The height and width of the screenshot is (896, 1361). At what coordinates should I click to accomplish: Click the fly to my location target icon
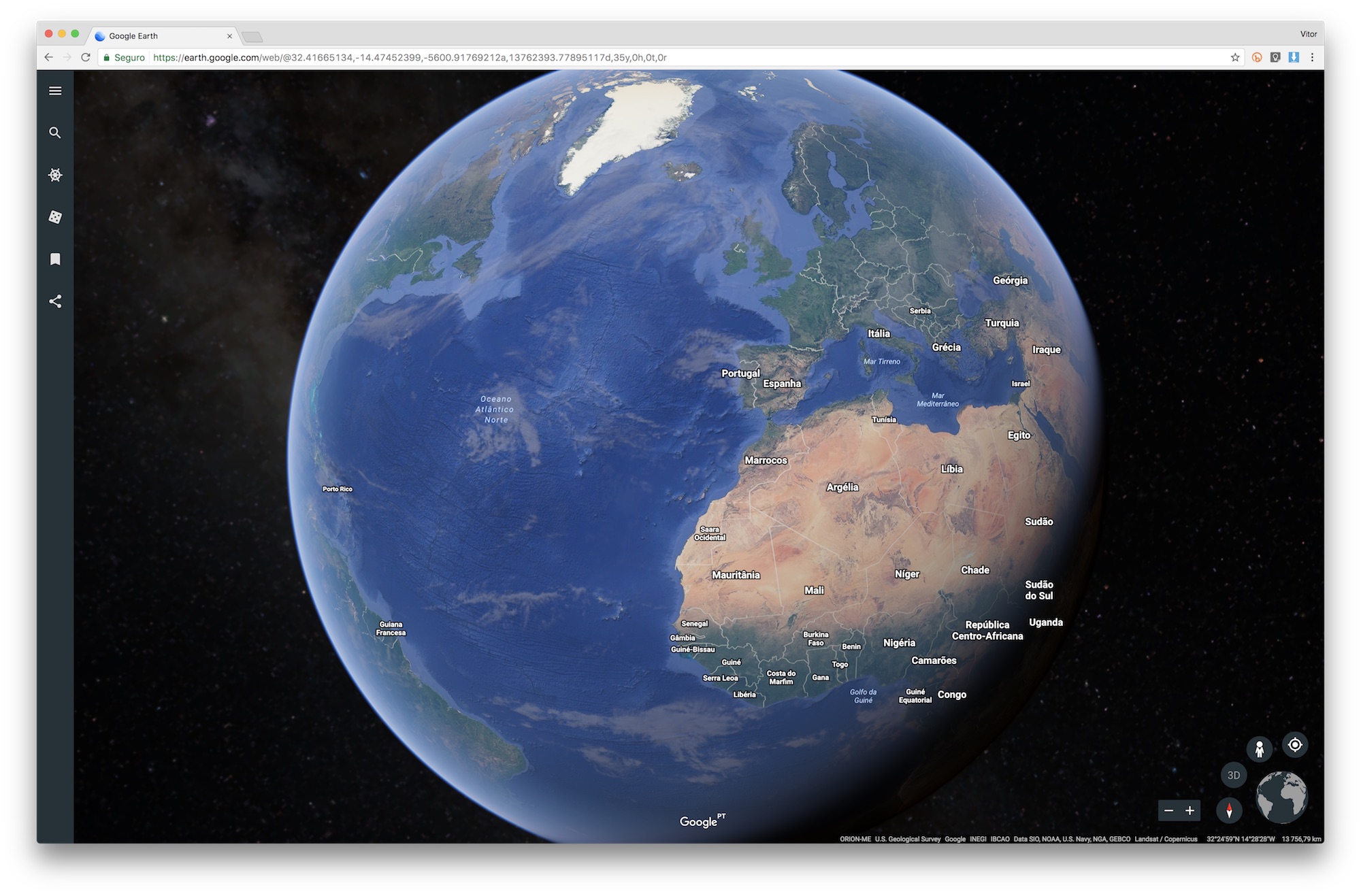click(x=1295, y=745)
